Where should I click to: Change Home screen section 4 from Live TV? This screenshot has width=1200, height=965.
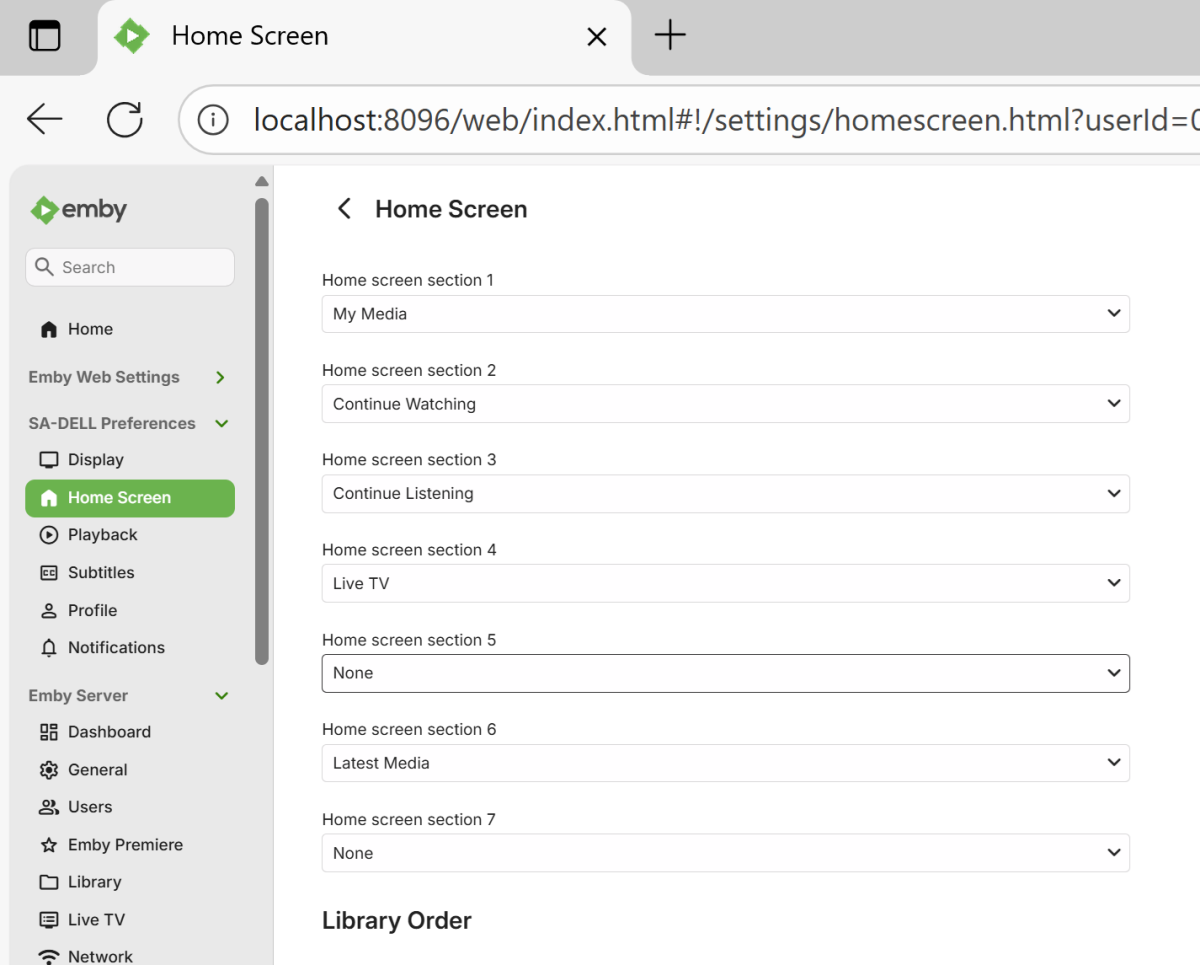(x=725, y=584)
